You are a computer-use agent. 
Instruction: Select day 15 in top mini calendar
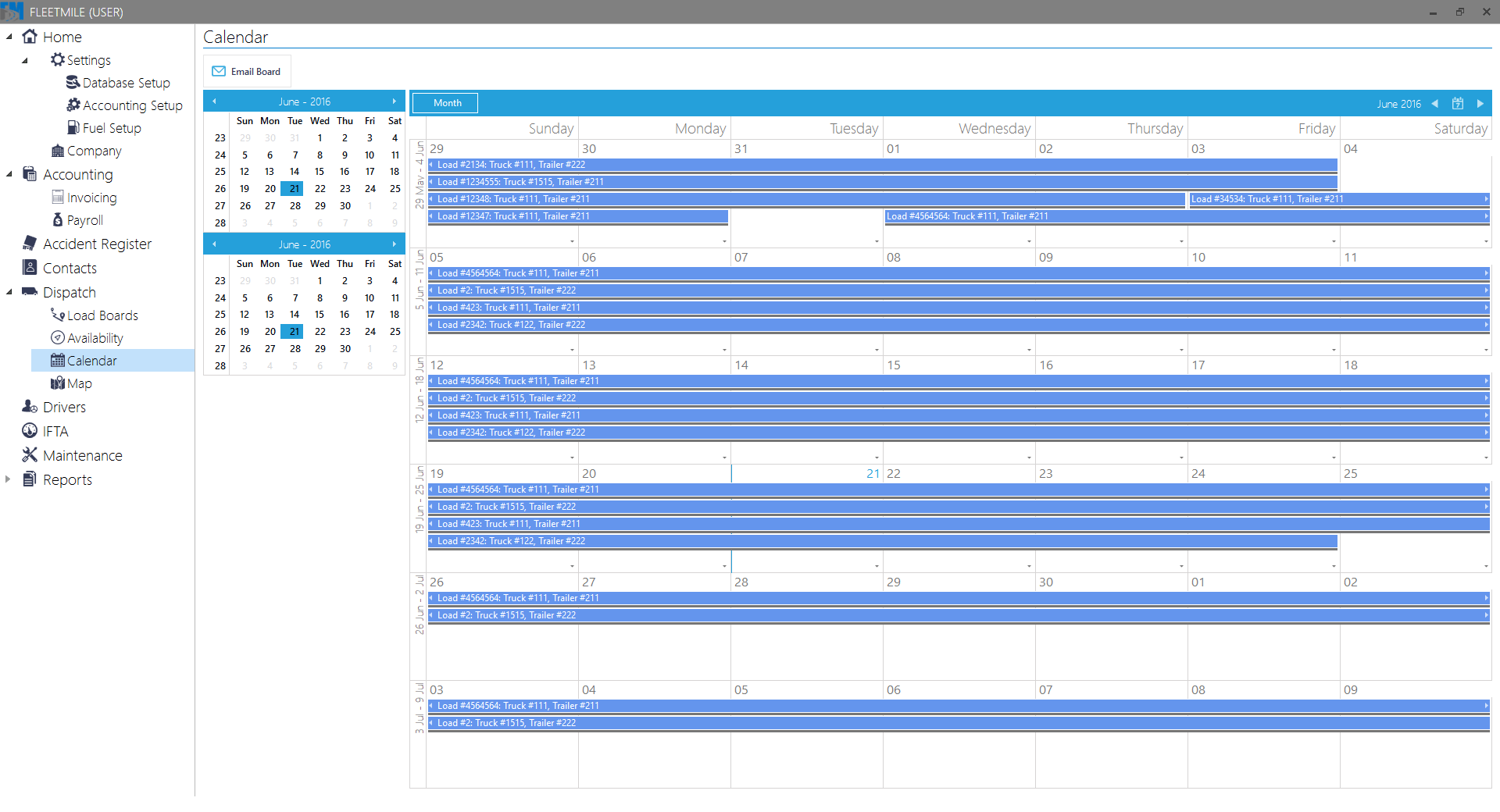coord(320,172)
